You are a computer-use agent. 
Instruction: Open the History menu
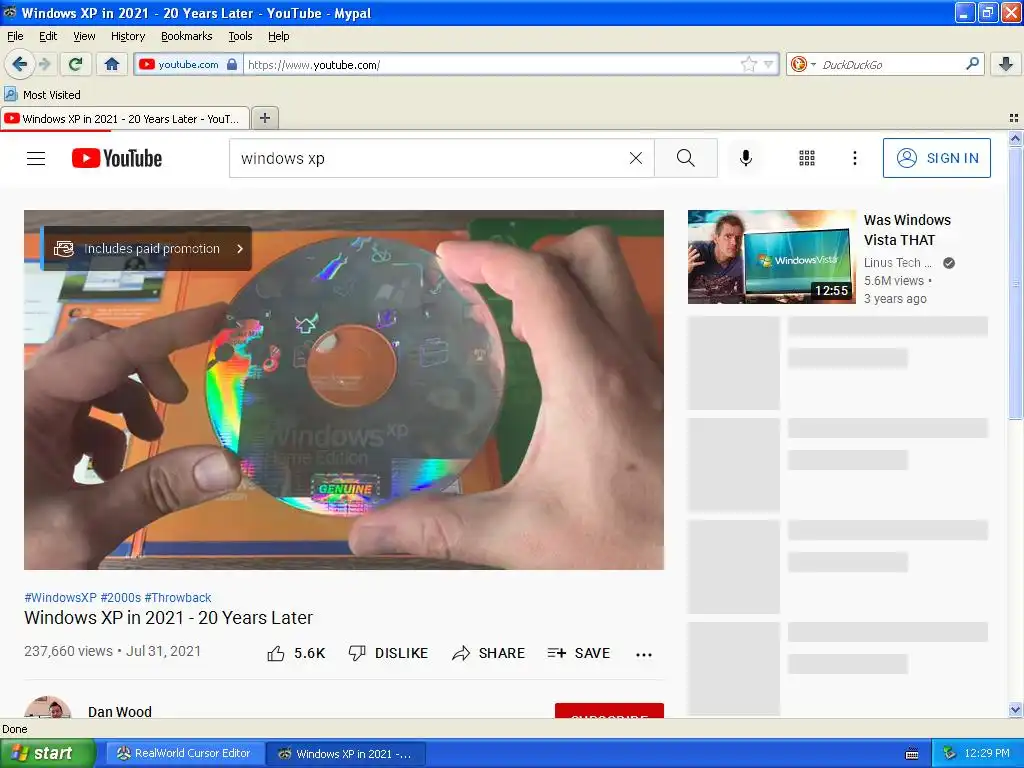127,36
